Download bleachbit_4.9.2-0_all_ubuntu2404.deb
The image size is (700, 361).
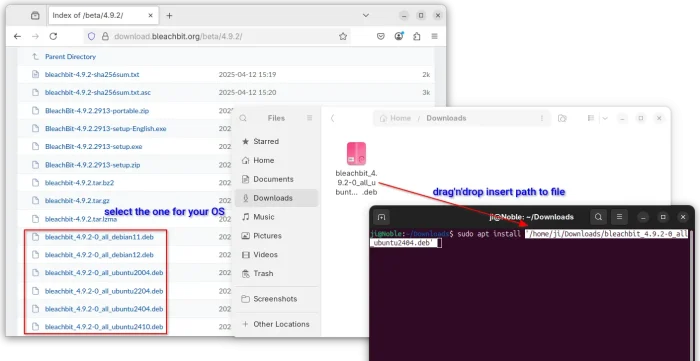click(104, 309)
